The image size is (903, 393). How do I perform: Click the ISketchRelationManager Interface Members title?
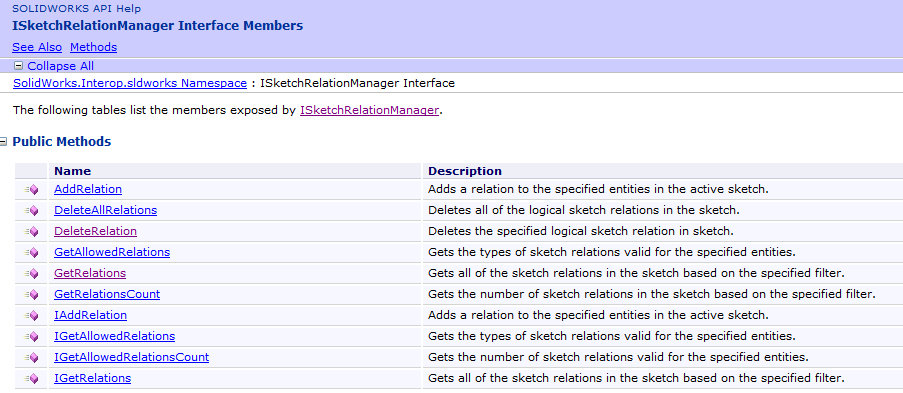[157, 26]
